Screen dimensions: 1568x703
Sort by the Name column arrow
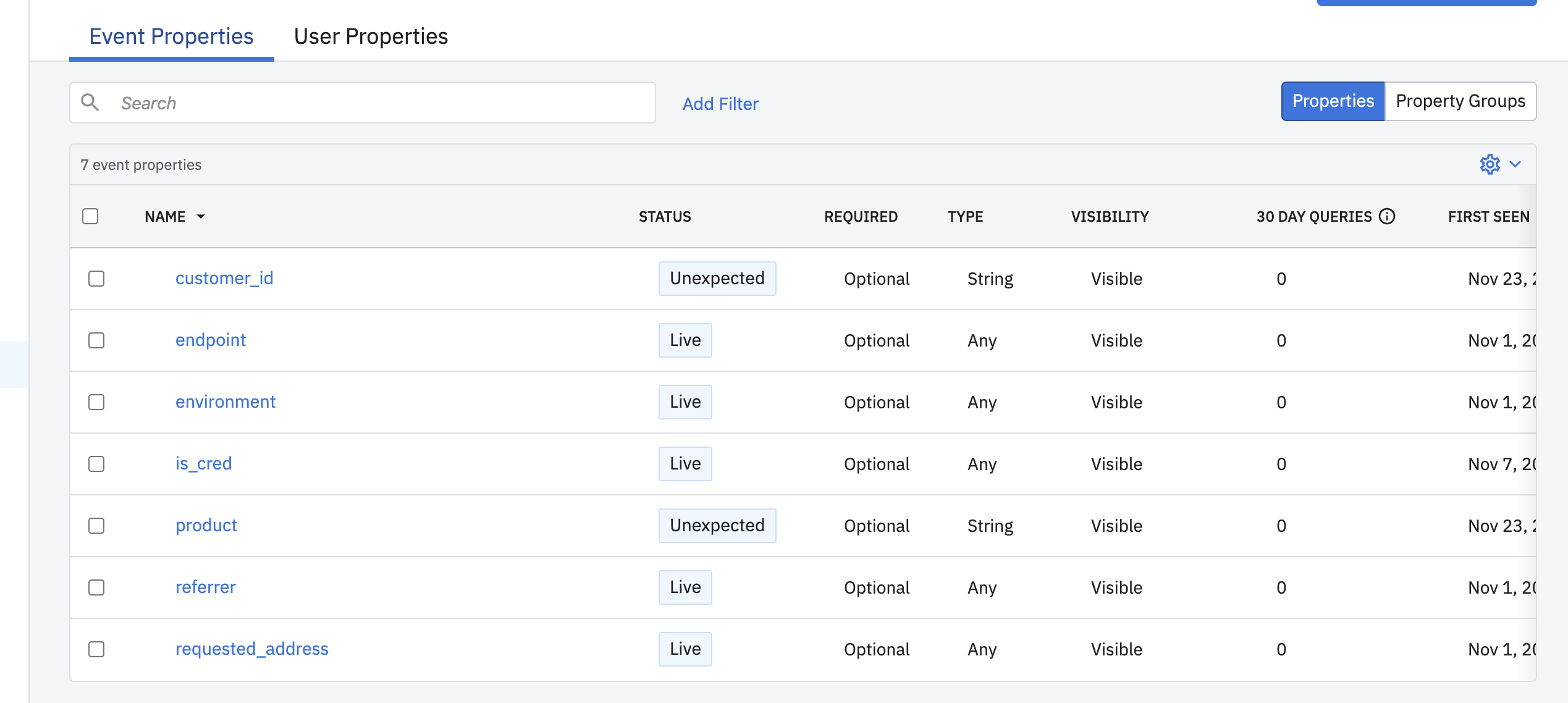point(201,217)
